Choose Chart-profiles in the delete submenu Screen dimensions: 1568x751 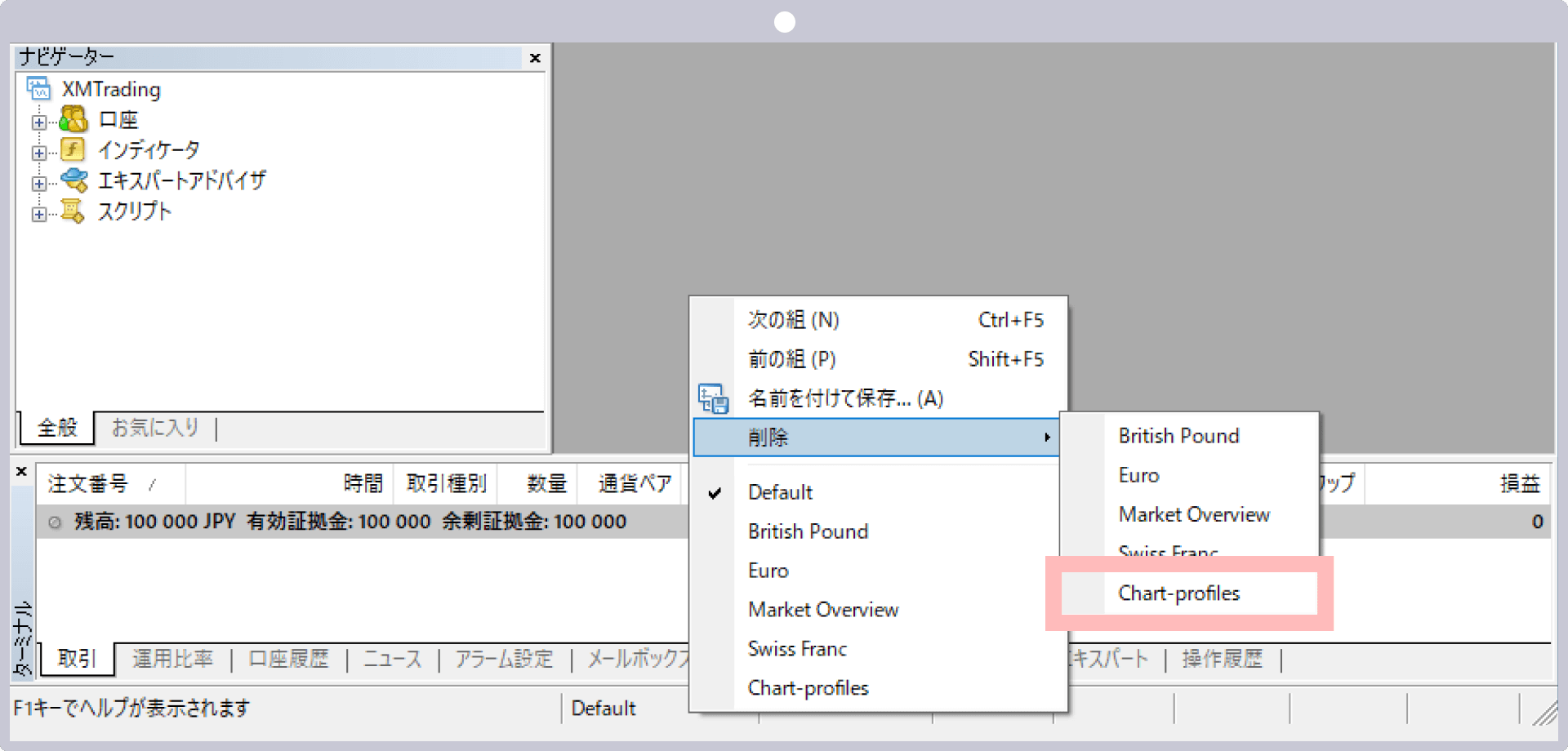[x=1178, y=593]
